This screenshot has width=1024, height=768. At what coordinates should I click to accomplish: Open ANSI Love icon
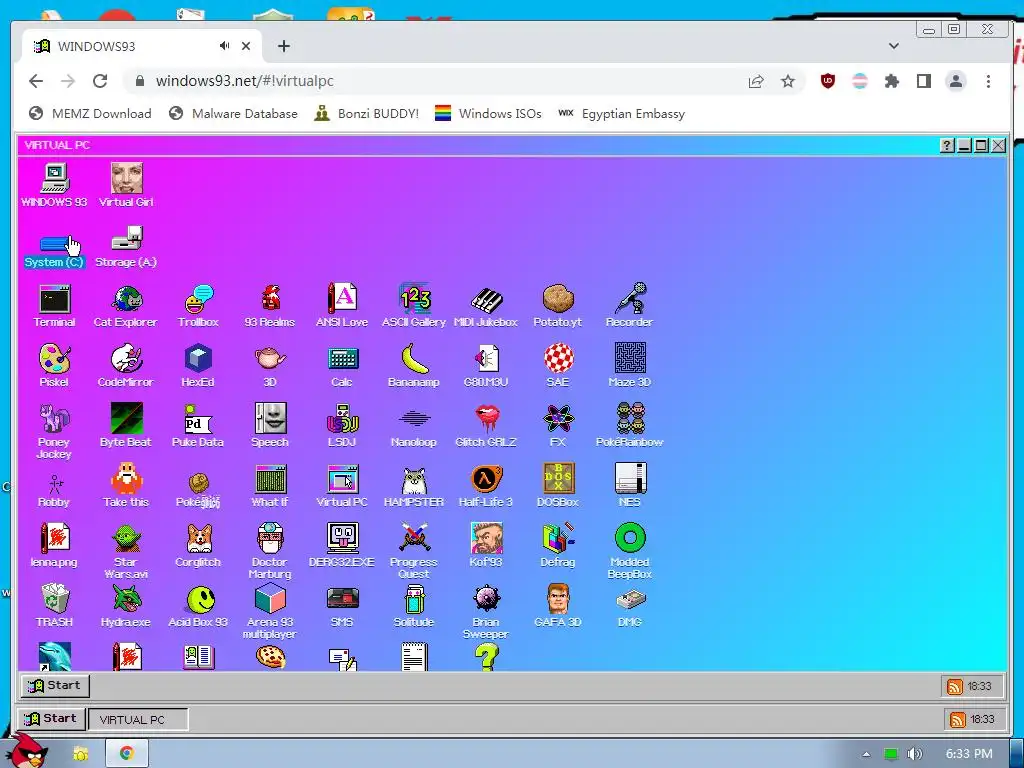(x=342, y=306)
